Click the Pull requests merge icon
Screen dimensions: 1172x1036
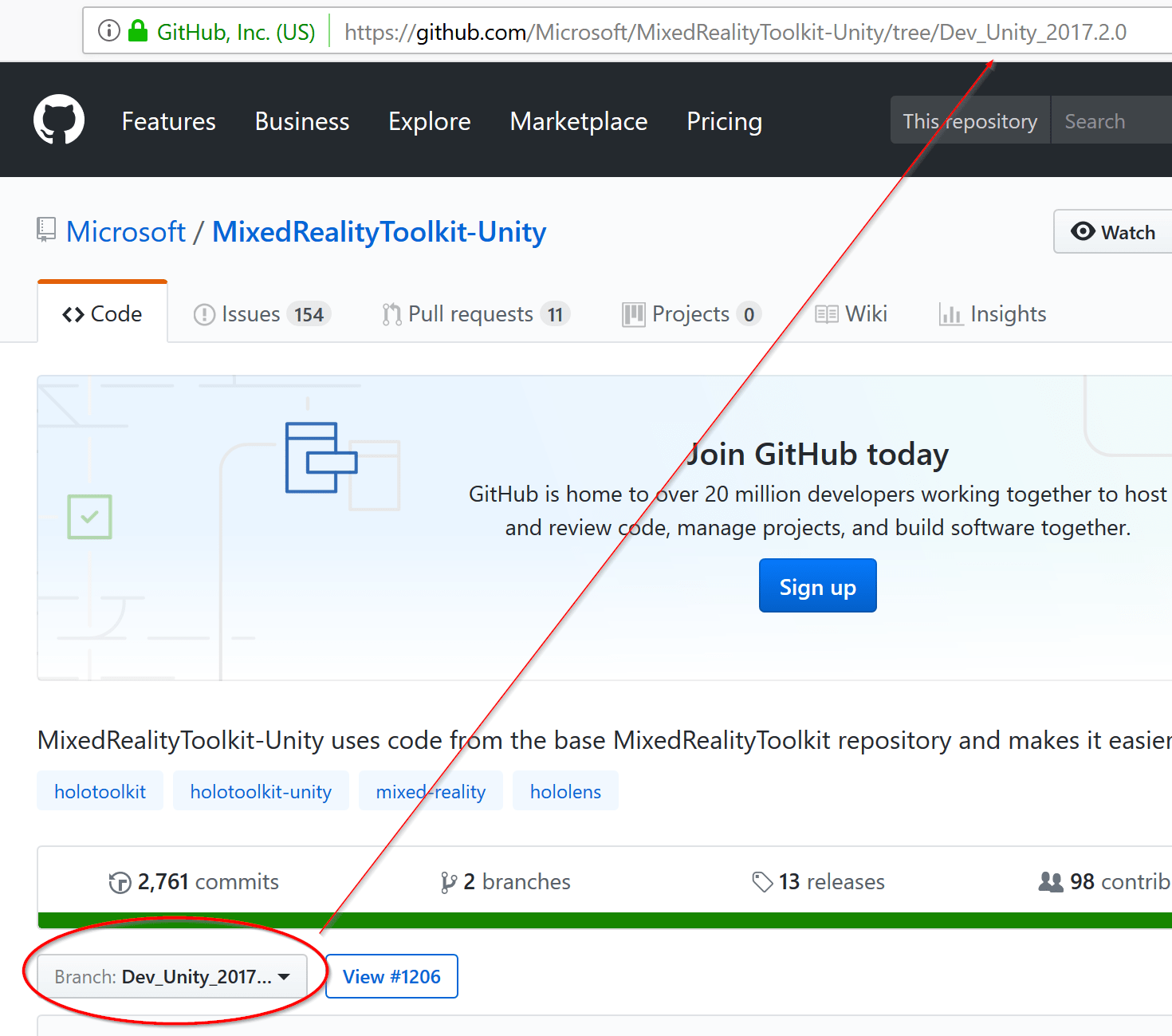[x=391, y=314]
